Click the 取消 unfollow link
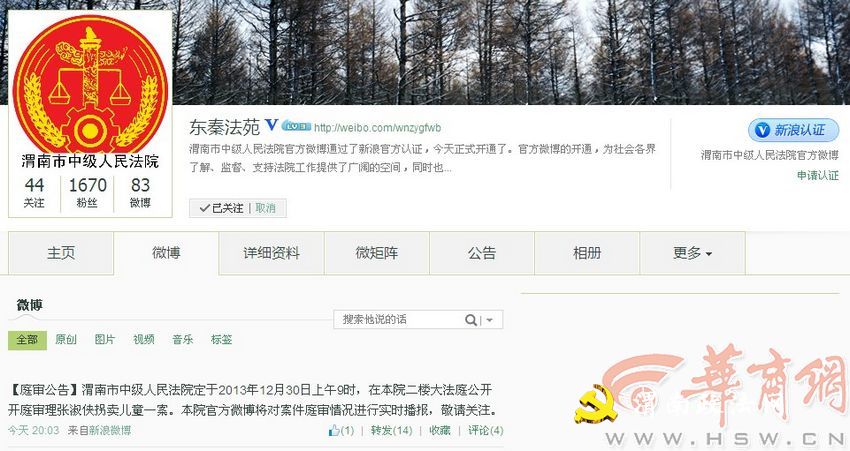The width and height of the screenshot is (850, 451). (266, 208)
